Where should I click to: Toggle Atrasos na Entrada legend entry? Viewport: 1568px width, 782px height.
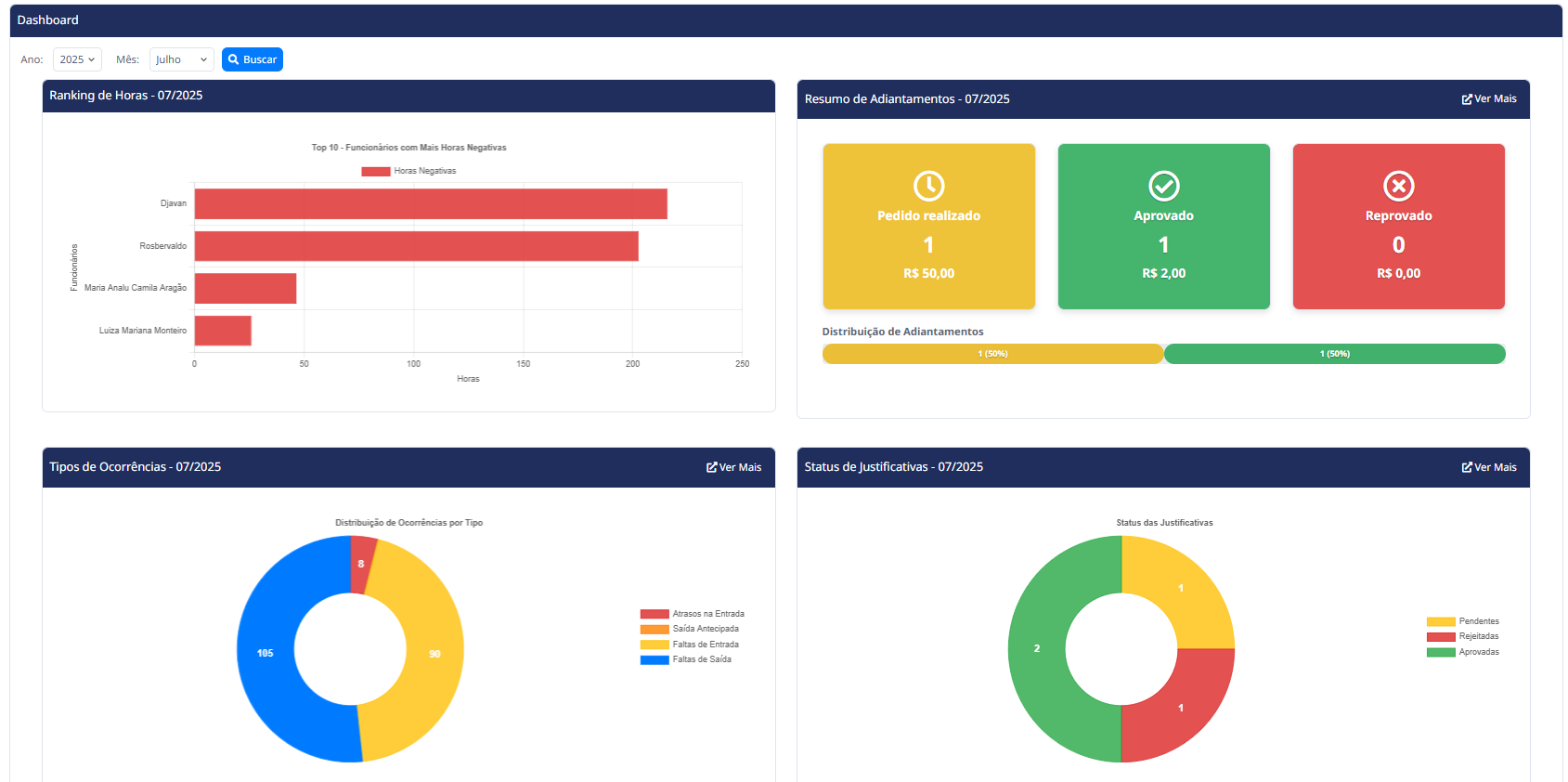tap(692, 614)
